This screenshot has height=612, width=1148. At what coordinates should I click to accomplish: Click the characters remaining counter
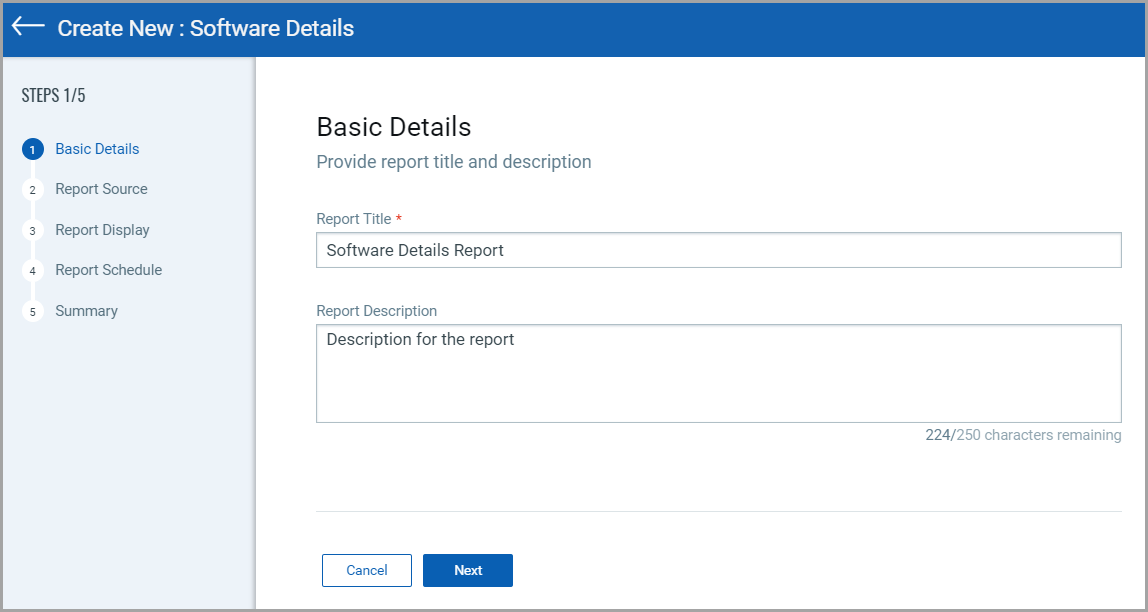[x=1022, y=435]
